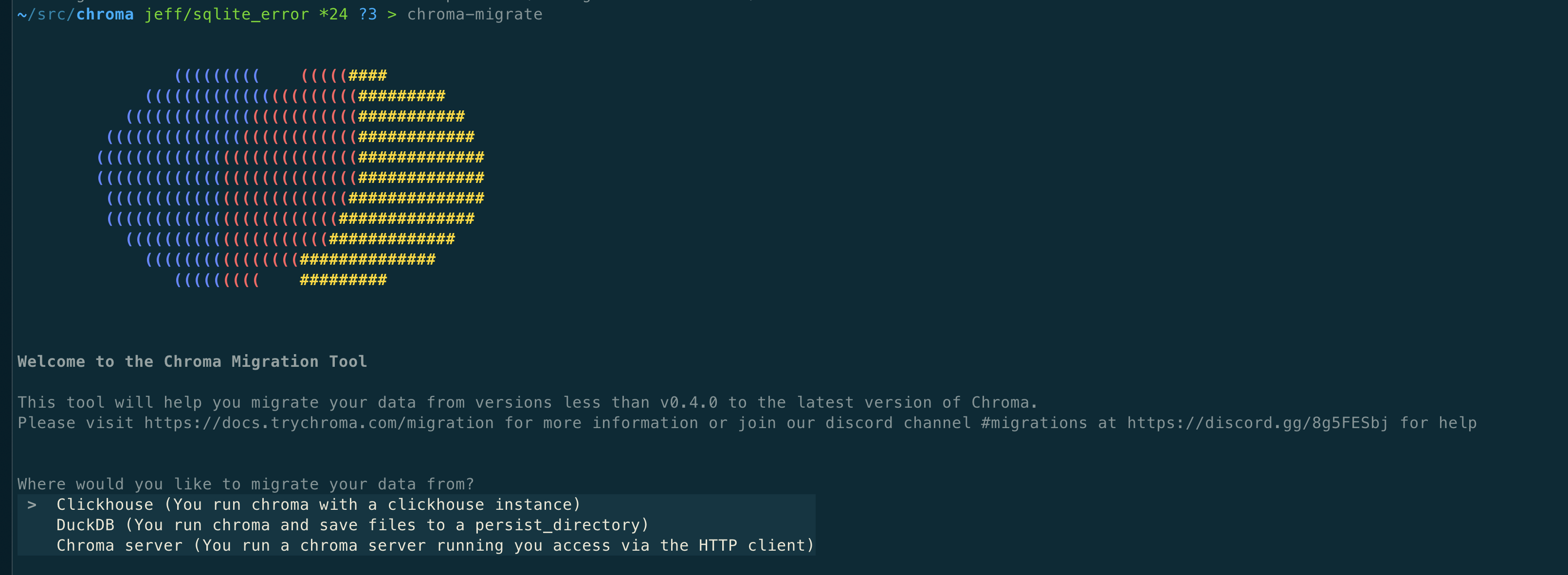Click the migrate-from question prompt line
Viewport: 1568px width, 575px height.
coord(245,485)
